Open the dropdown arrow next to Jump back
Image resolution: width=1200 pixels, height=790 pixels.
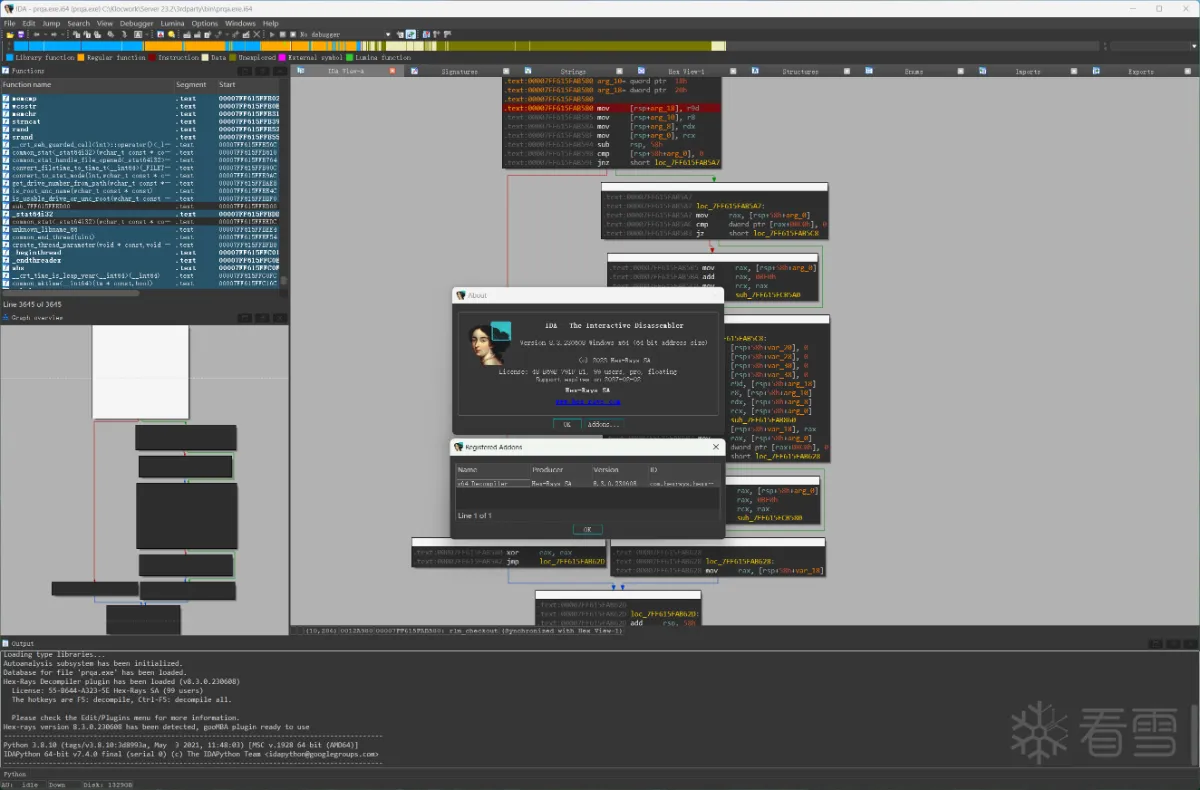tap(44, 34)
